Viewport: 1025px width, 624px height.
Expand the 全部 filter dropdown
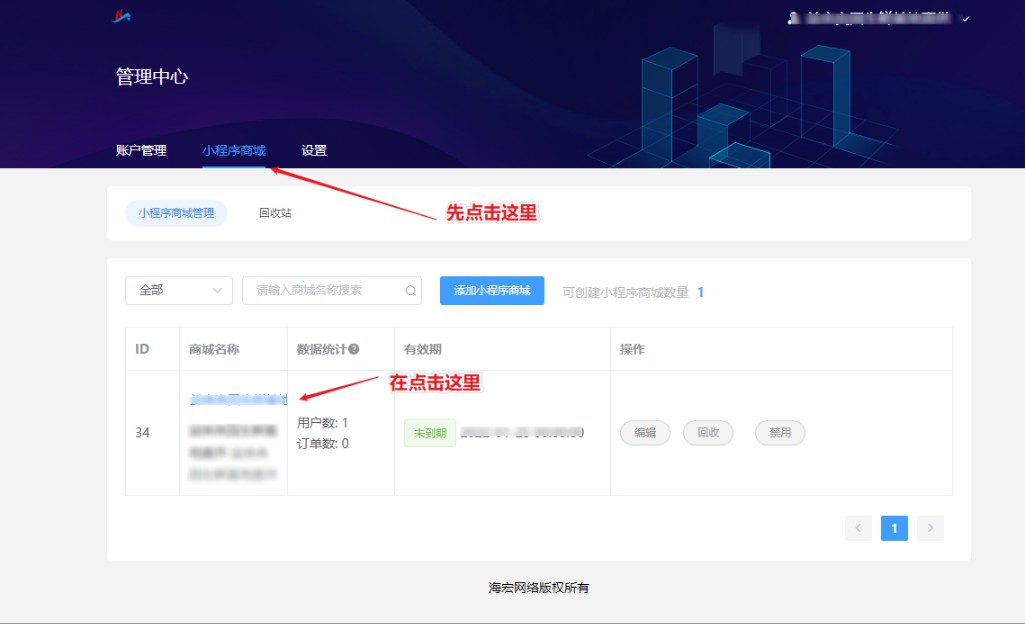[178, 290]
